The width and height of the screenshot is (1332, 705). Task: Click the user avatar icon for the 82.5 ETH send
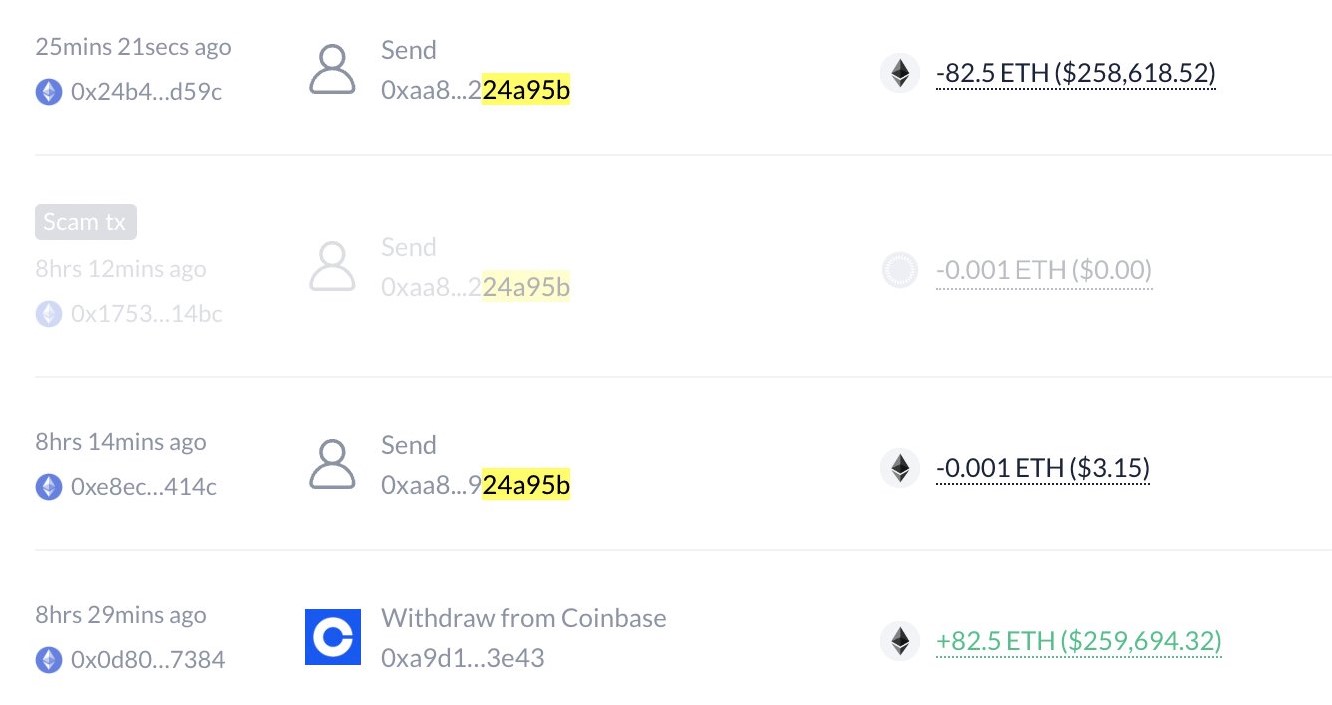[333, 71]
